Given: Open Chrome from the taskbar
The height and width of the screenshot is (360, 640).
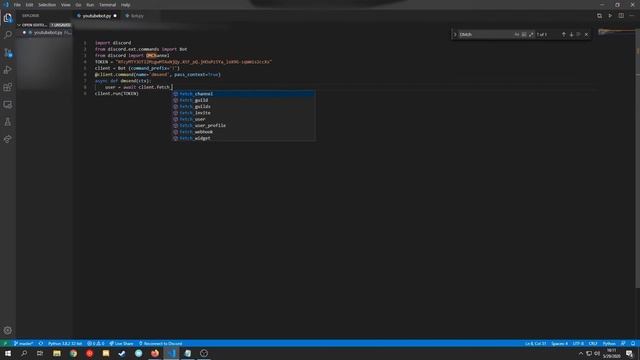Looking at the screenshot, I should pyautogui.click(x=73, y=353).
